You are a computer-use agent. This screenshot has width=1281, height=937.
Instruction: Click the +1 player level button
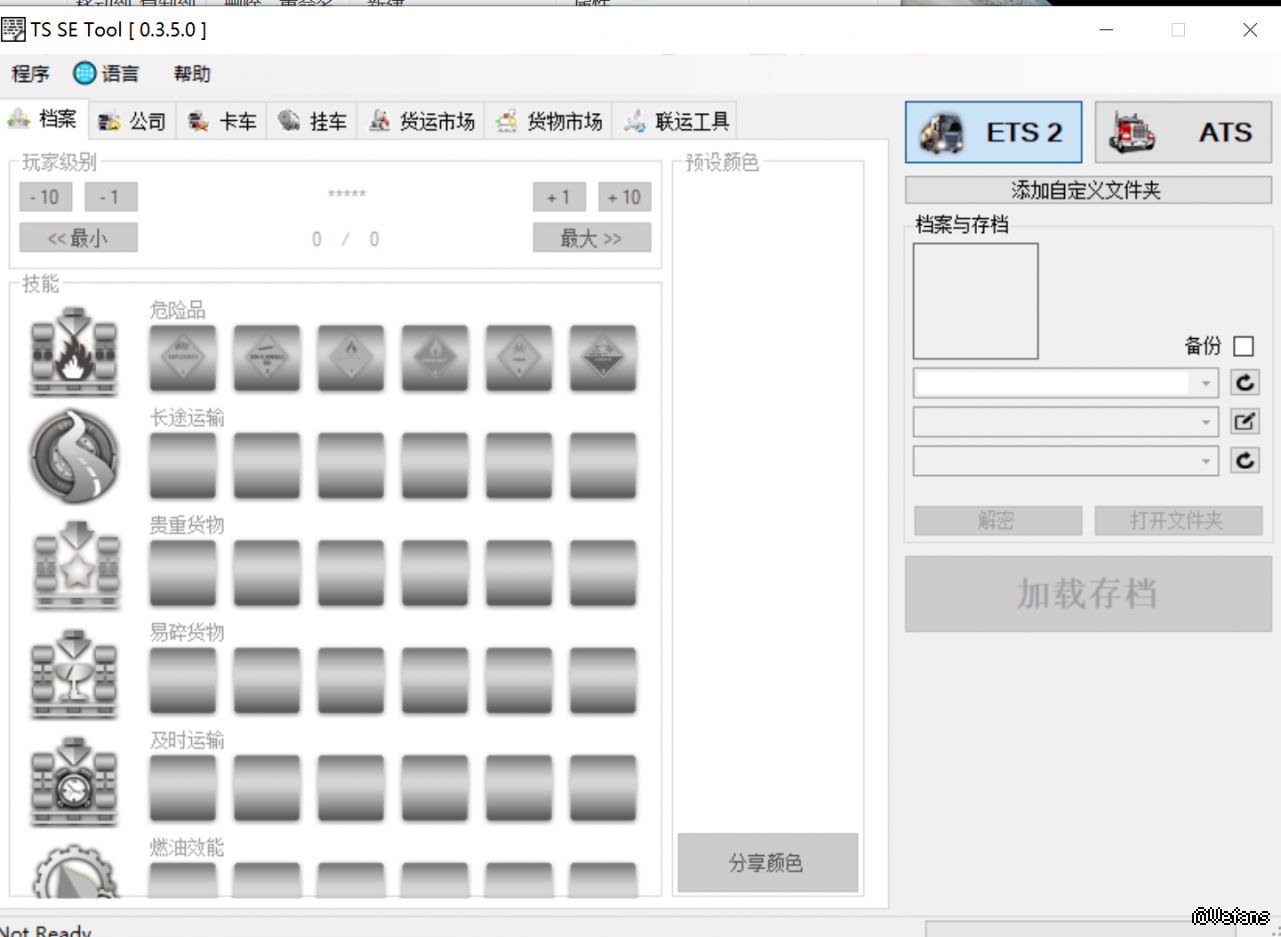tap(559, 197)
